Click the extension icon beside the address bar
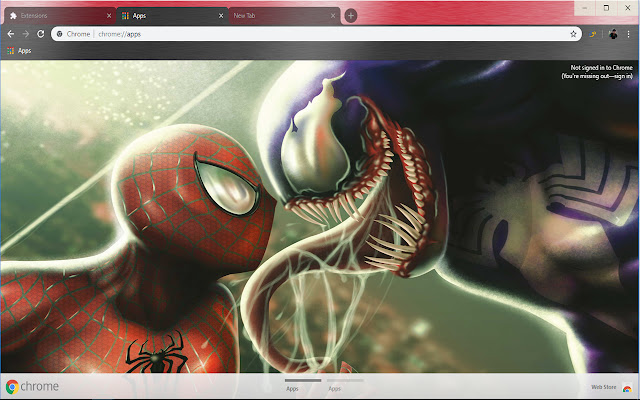 [x=594, y=33]
